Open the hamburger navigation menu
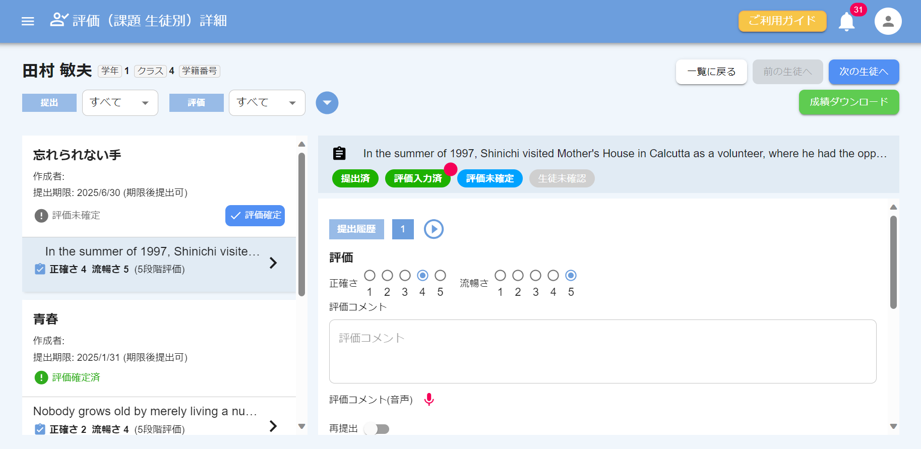The width and height of the screenshot is (921, 449). pos(28,21)
